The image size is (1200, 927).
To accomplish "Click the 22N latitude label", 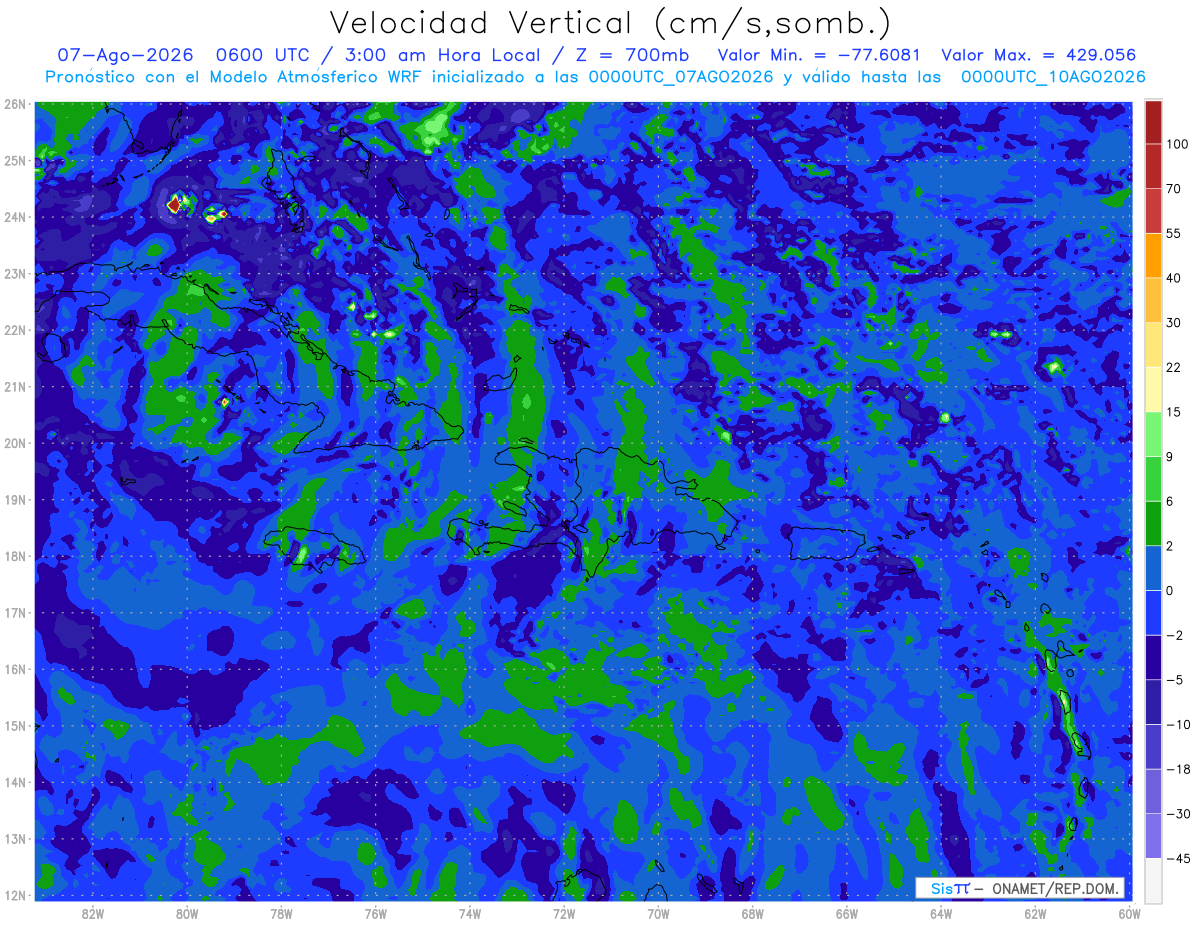I will (x=15, y=330).
